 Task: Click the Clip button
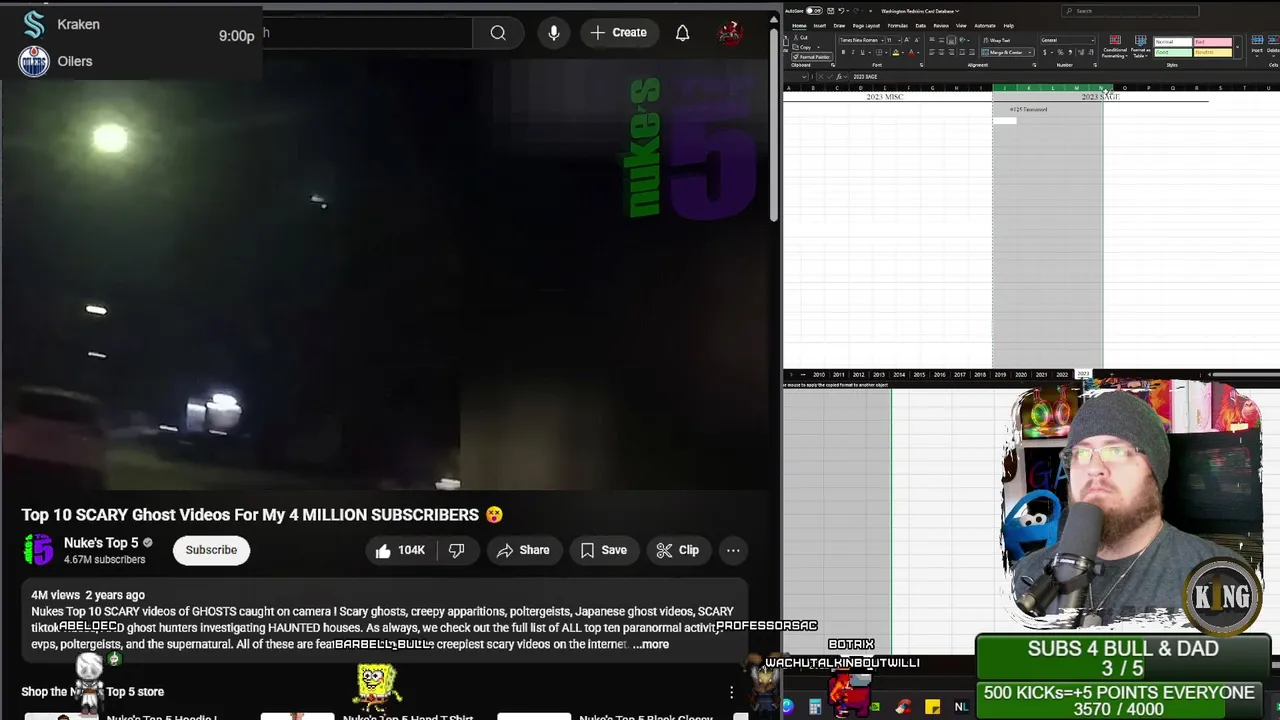tap(678, 550)
